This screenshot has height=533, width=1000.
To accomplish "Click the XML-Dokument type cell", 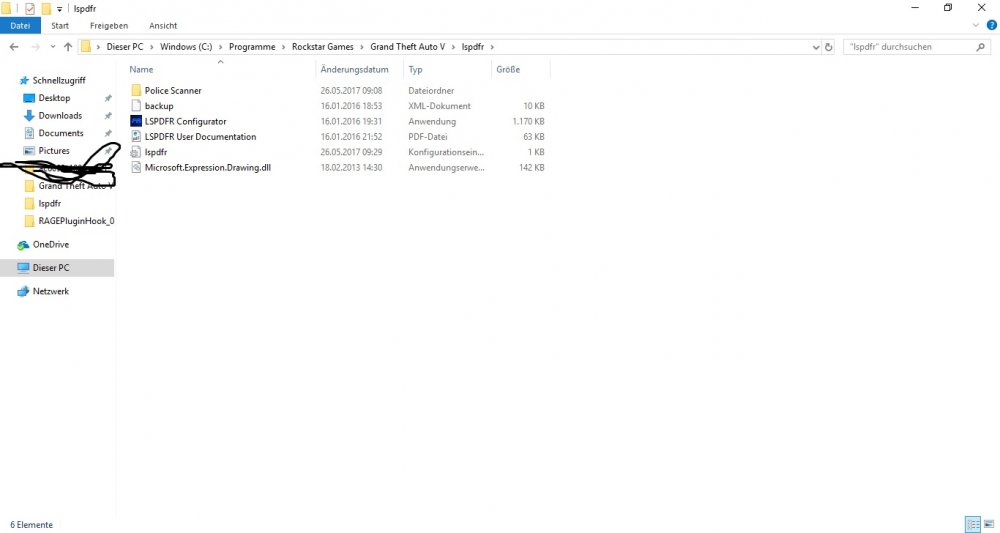I will (x=439, y=106).
